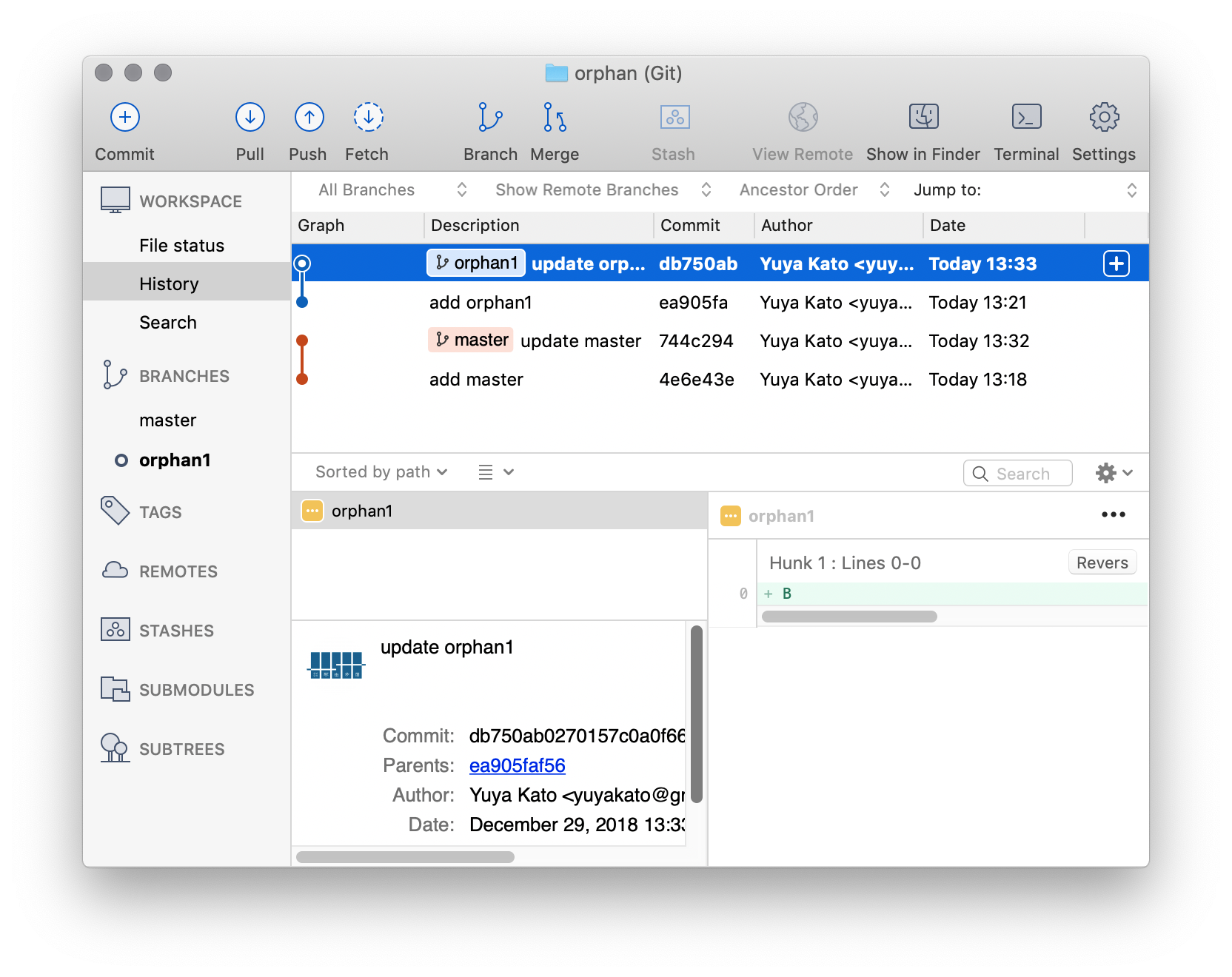The height and width of the screenshot is (977, 1232).
Task: Open the Jump to dropdown
Action: point(1025,190)
